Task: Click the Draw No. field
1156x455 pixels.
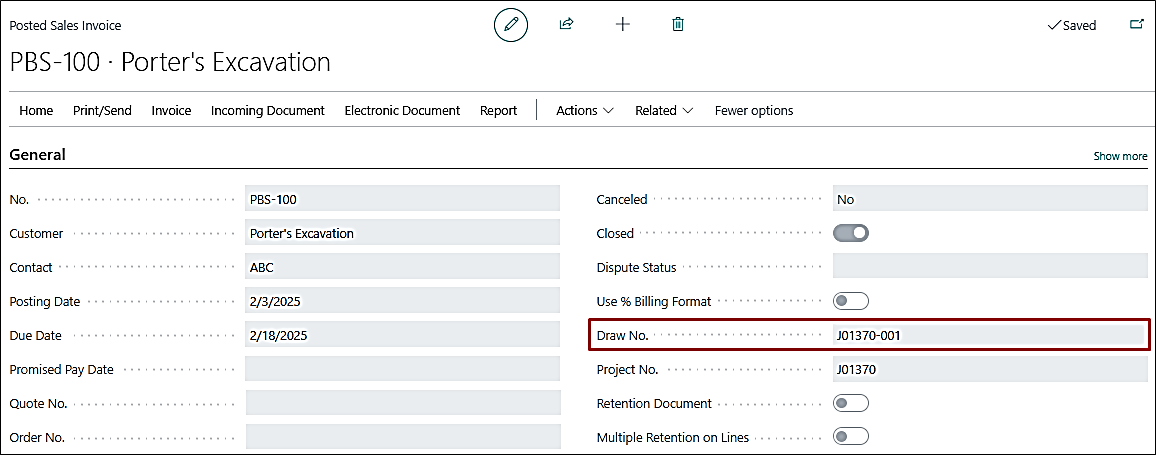Action: coord(988,335)
